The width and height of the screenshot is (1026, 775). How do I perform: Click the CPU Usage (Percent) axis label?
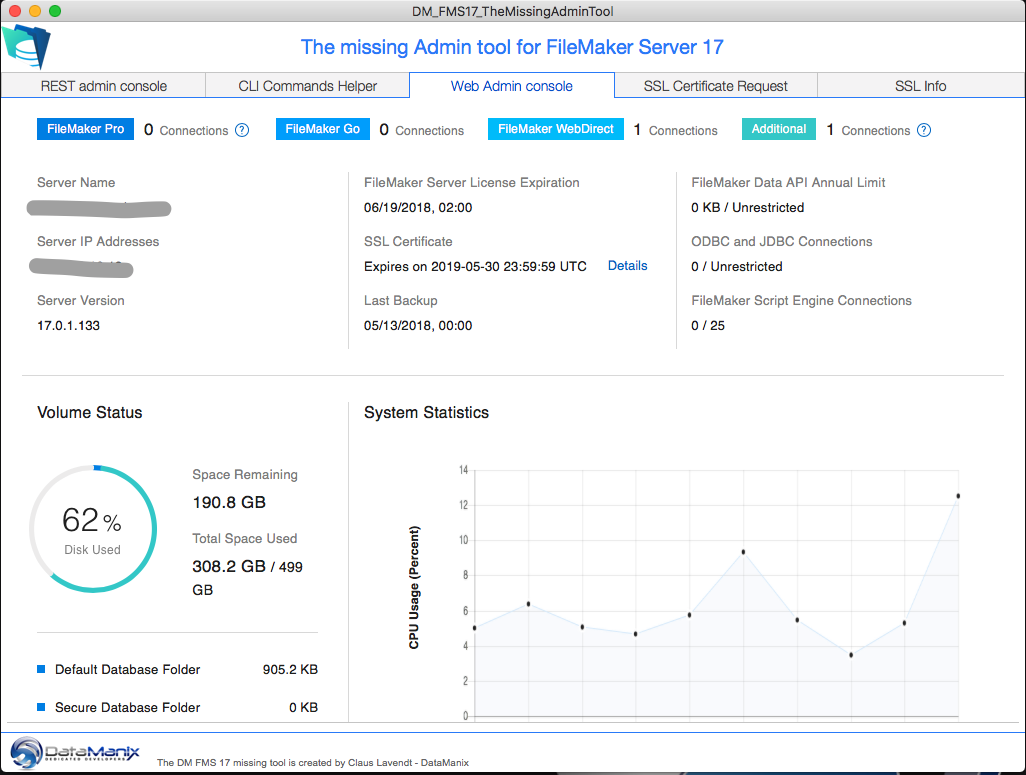click(414, 588)
